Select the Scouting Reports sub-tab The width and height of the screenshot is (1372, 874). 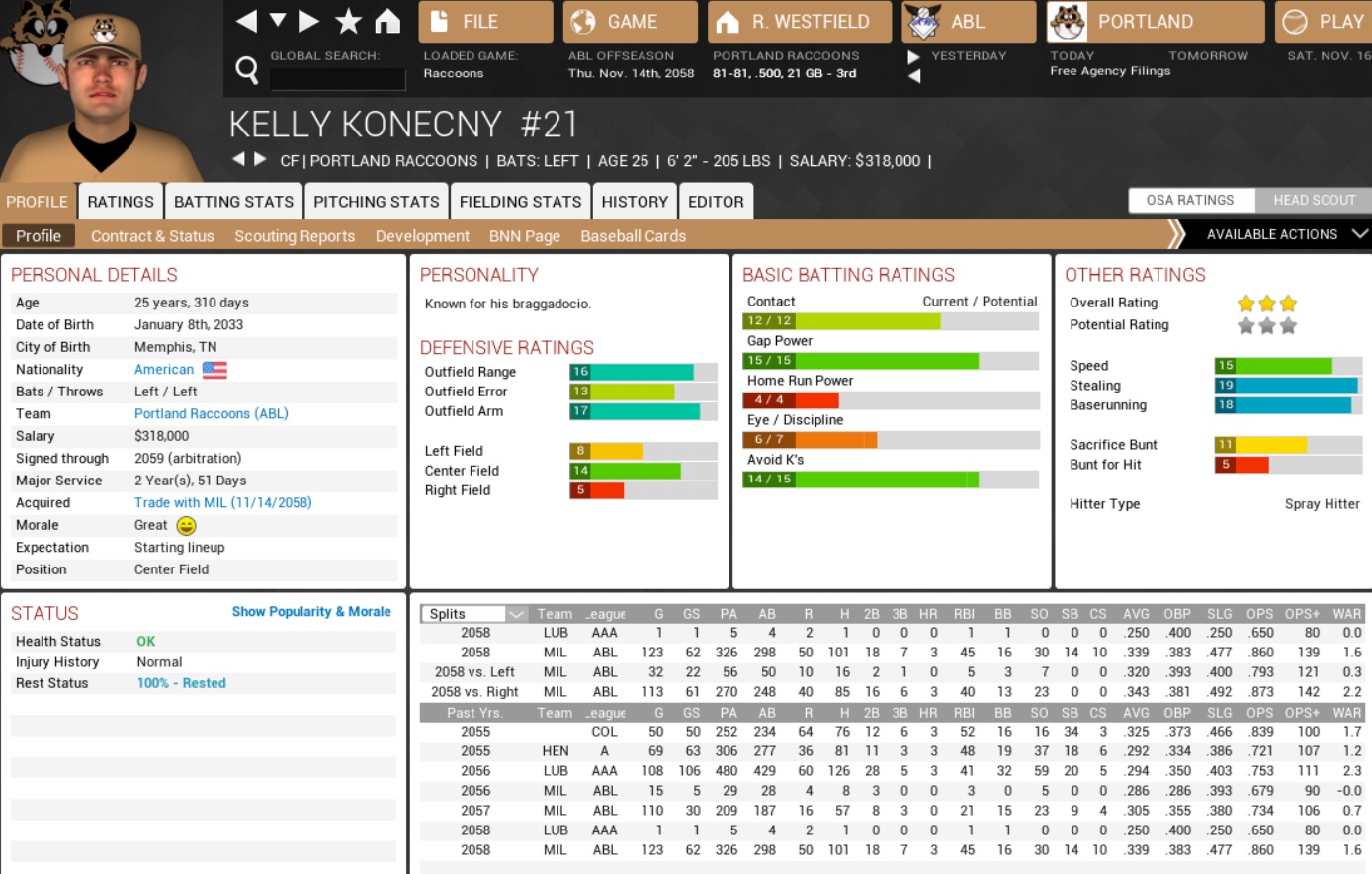coord(295,236)
